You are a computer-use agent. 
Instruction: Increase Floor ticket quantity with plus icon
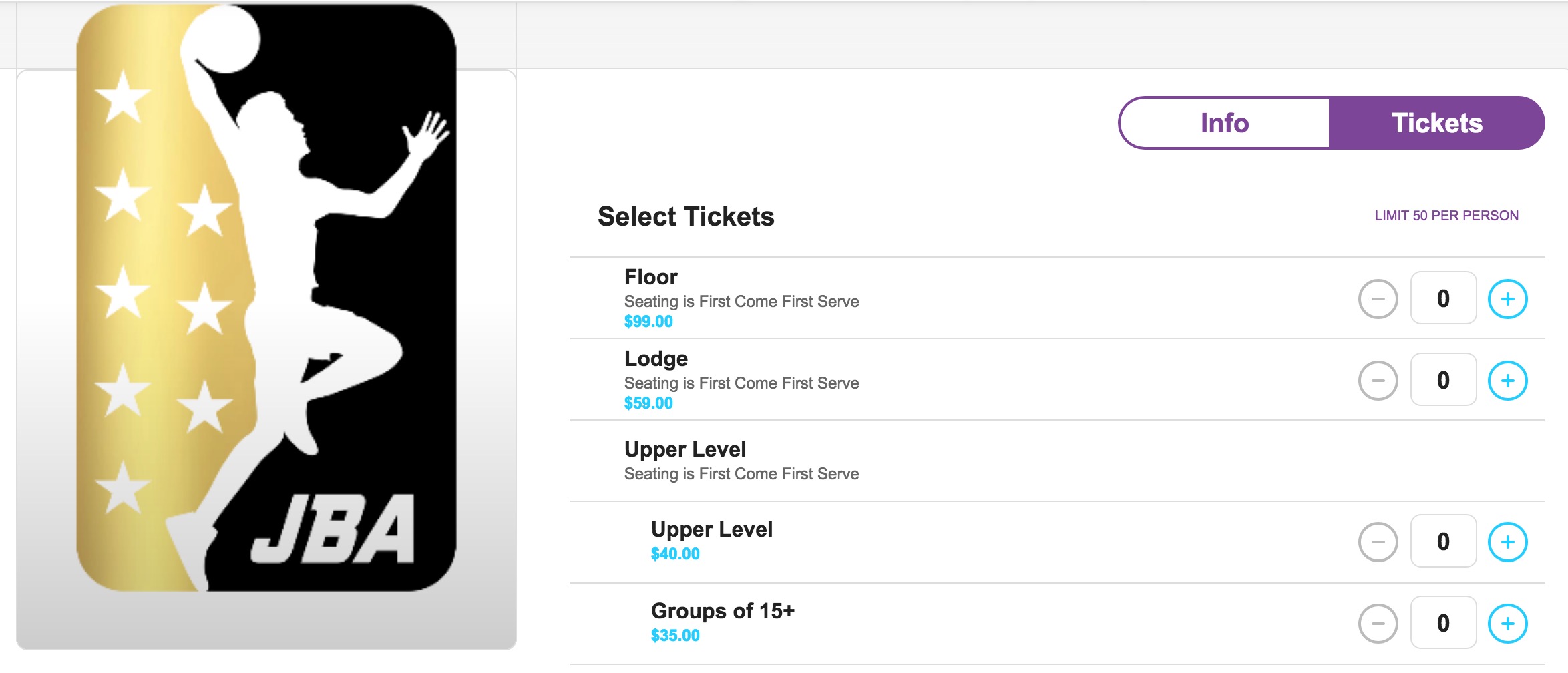(x=1507, y=299)
